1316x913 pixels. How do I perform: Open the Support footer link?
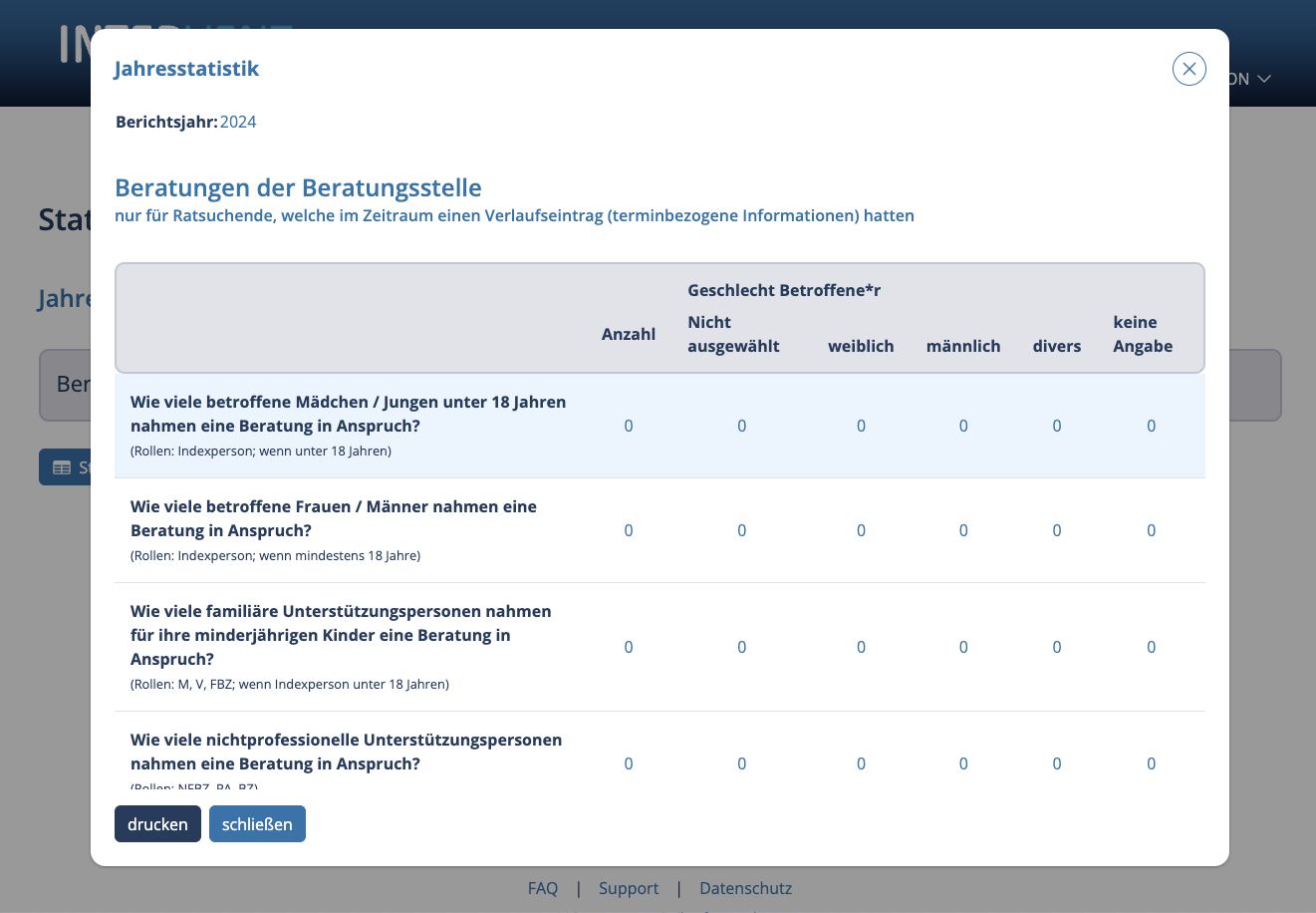(629, 888)
